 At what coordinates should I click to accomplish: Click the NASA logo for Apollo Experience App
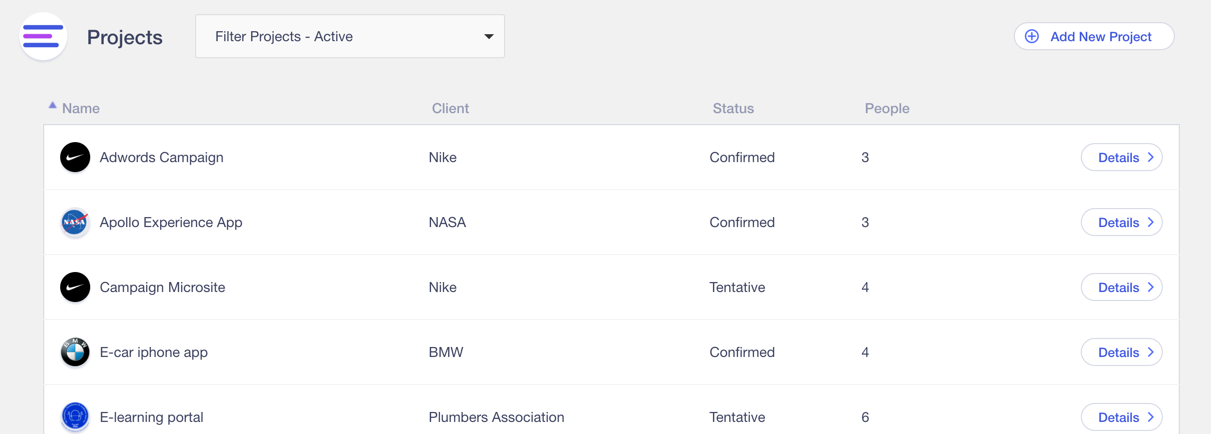tap(75, 222)
